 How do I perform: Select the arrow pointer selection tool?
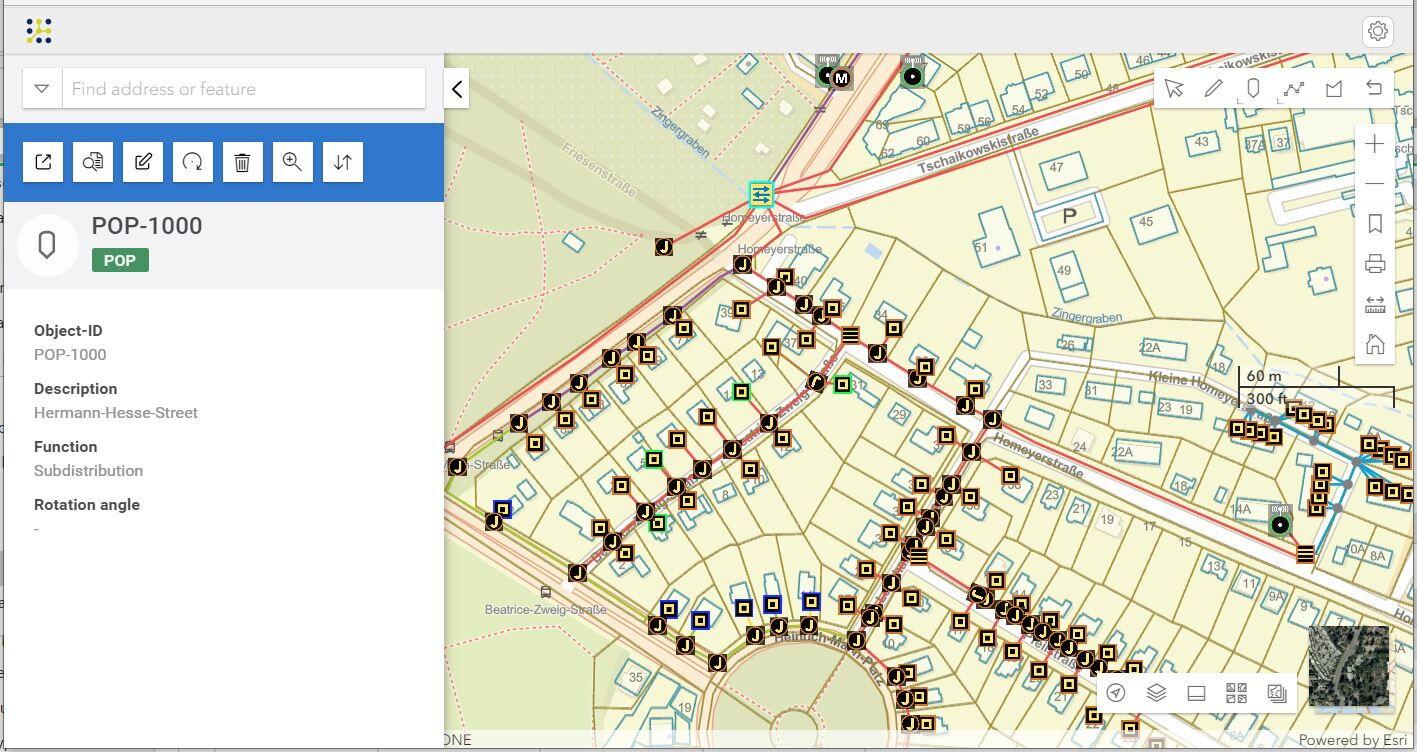[1174, 89]
